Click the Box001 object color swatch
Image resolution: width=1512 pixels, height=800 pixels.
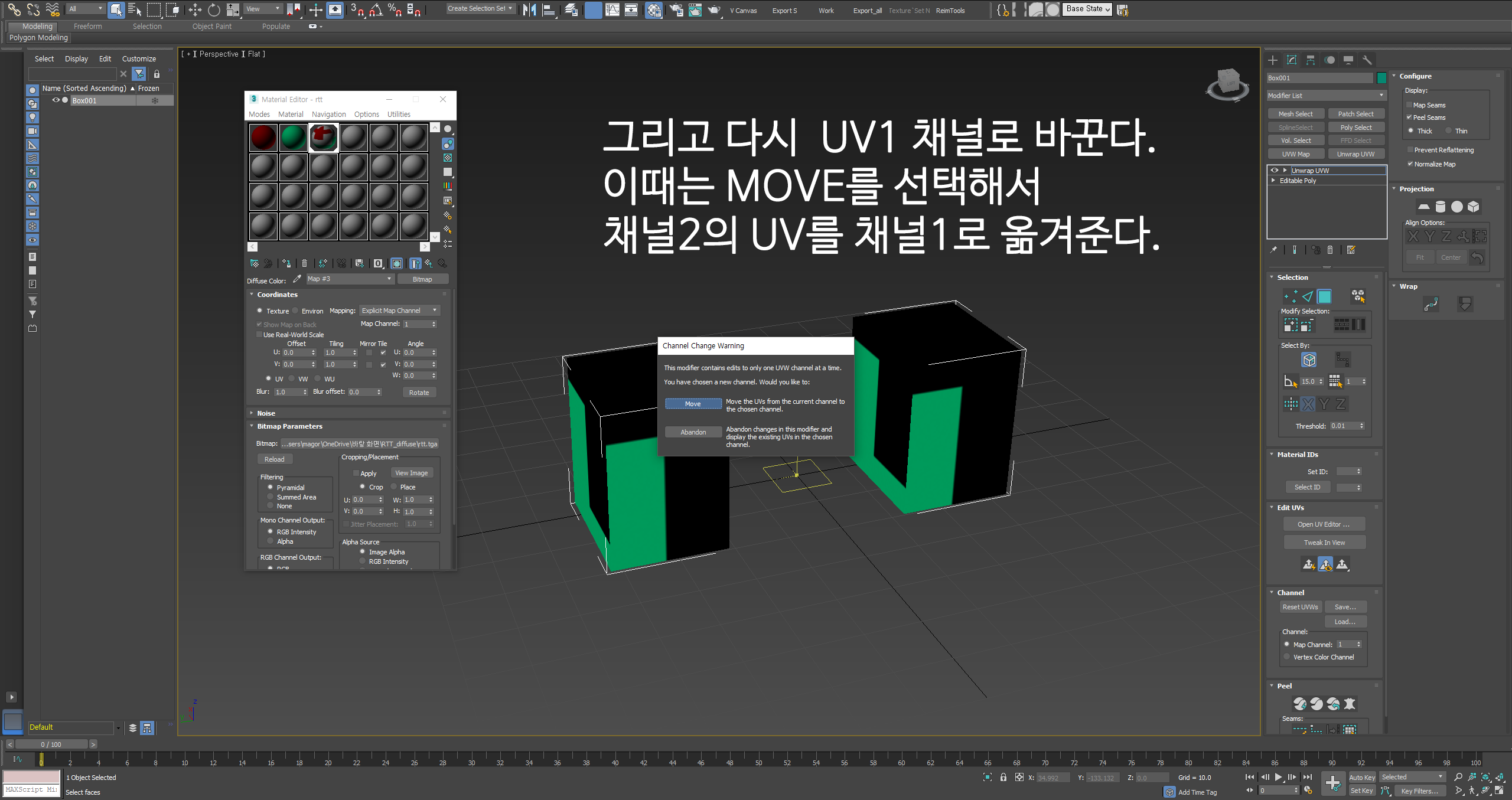click(x=1381, y=78)
